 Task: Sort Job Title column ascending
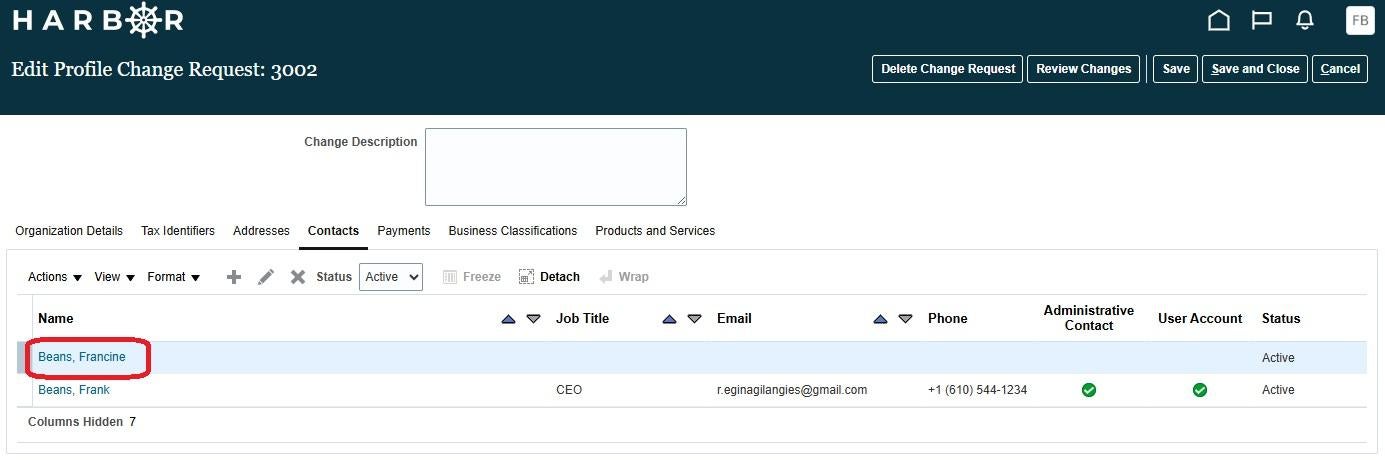[x=669, y=319]
